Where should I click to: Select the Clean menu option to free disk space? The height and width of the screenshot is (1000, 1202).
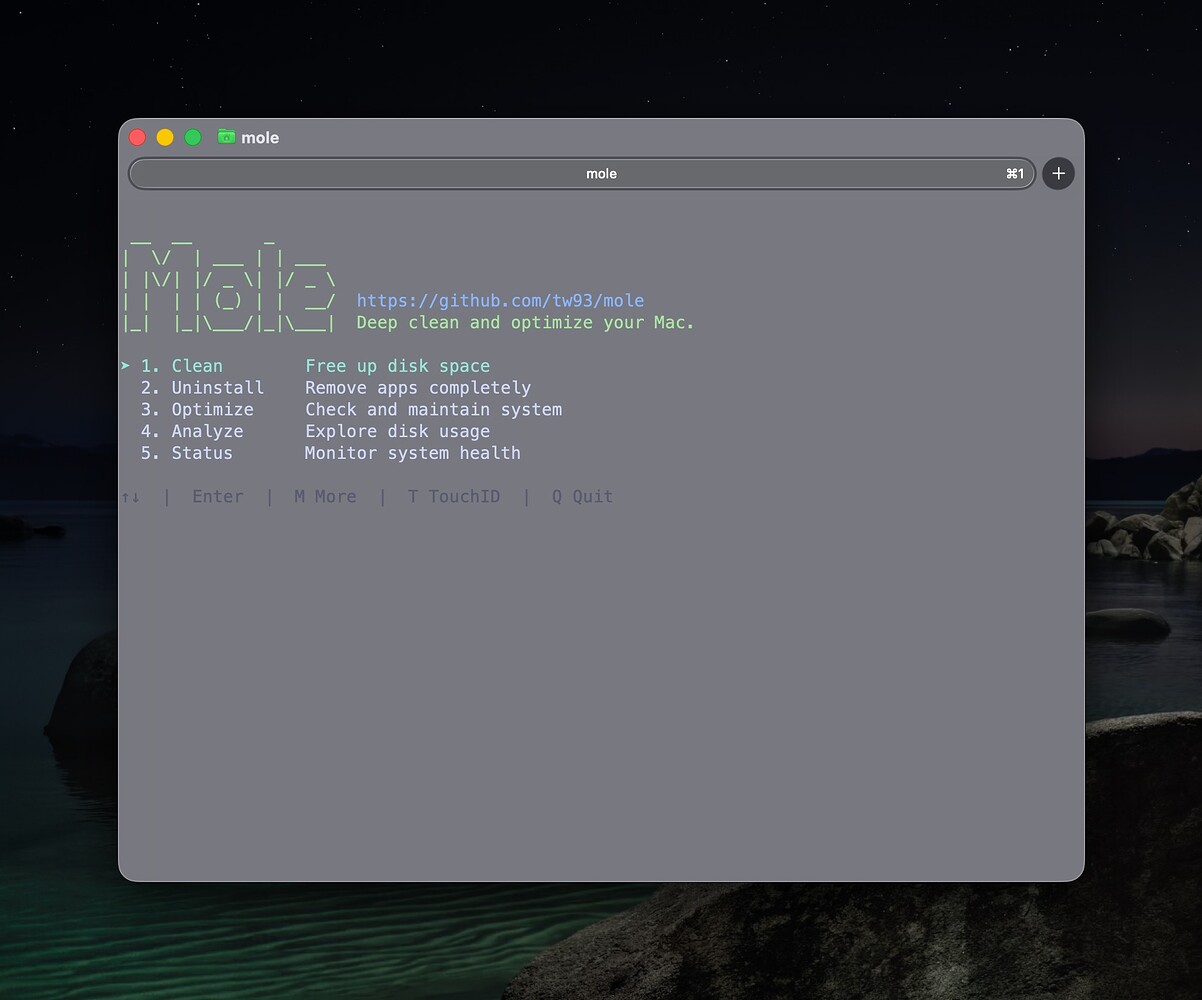[x=197, y=366]
